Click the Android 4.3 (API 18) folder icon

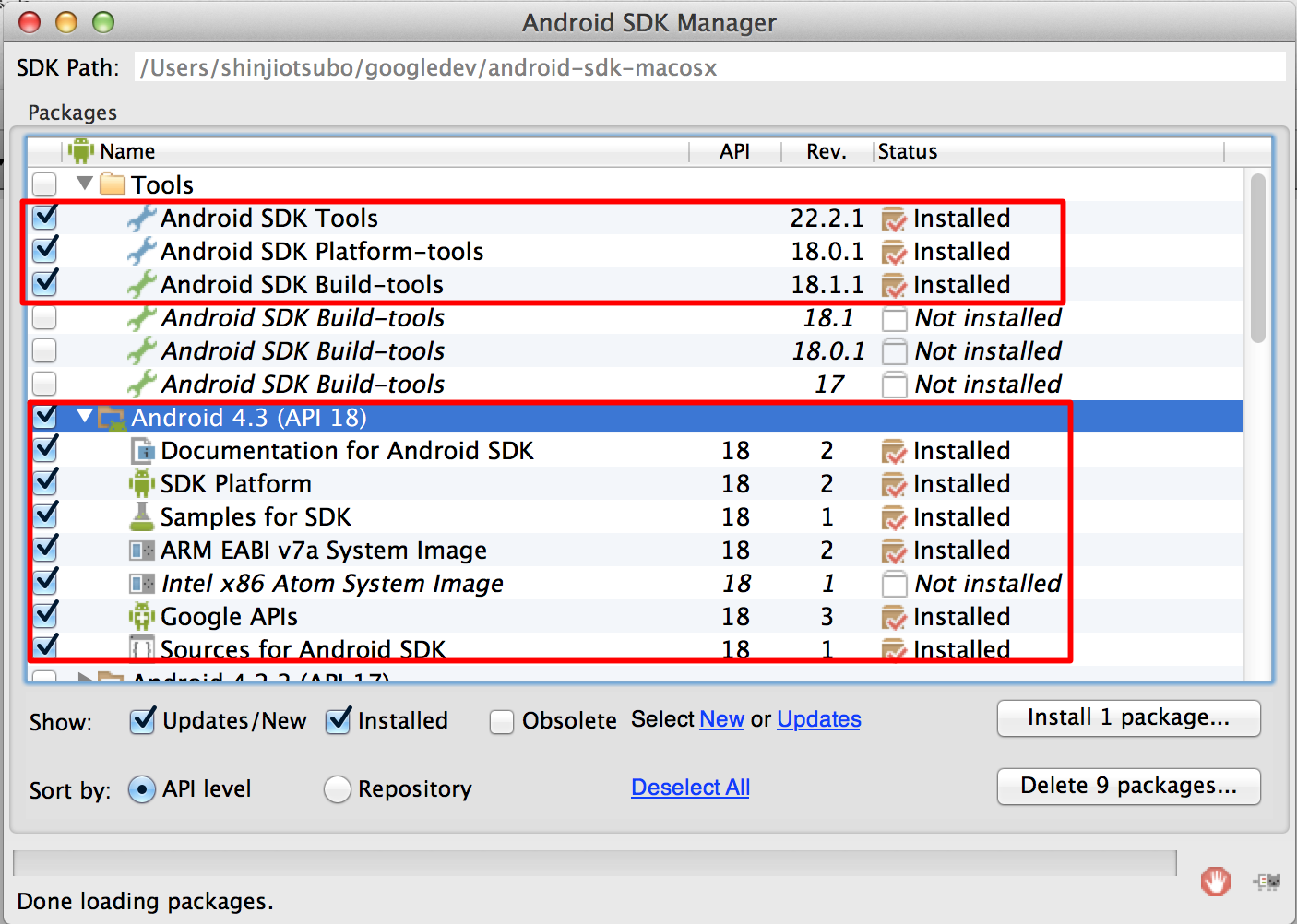coord(112,417)
